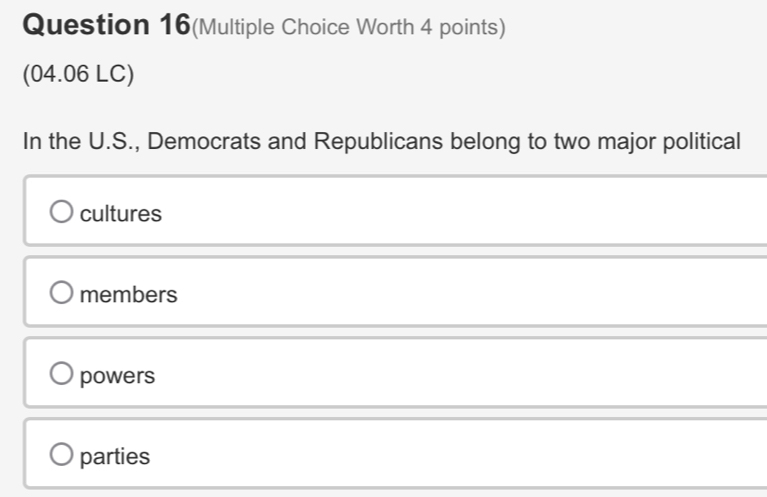Select the radio button beside cultures

point(62,212)
